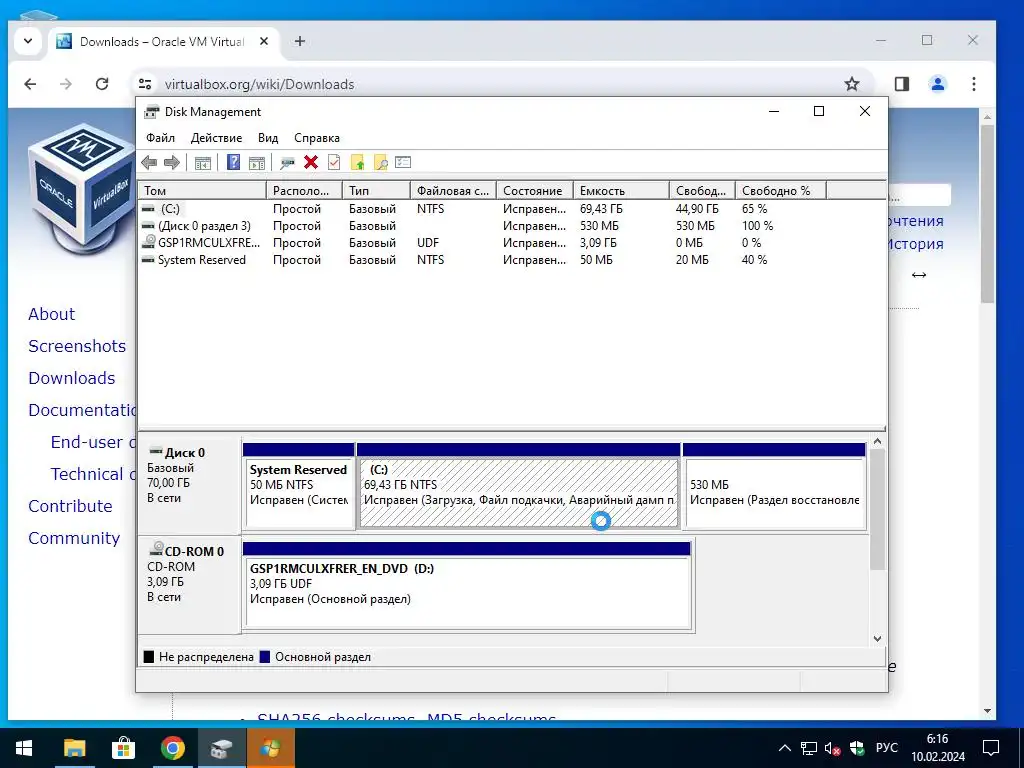Sort by the Емкость column header
1024x768 pixels.
(x=621, y=191)
